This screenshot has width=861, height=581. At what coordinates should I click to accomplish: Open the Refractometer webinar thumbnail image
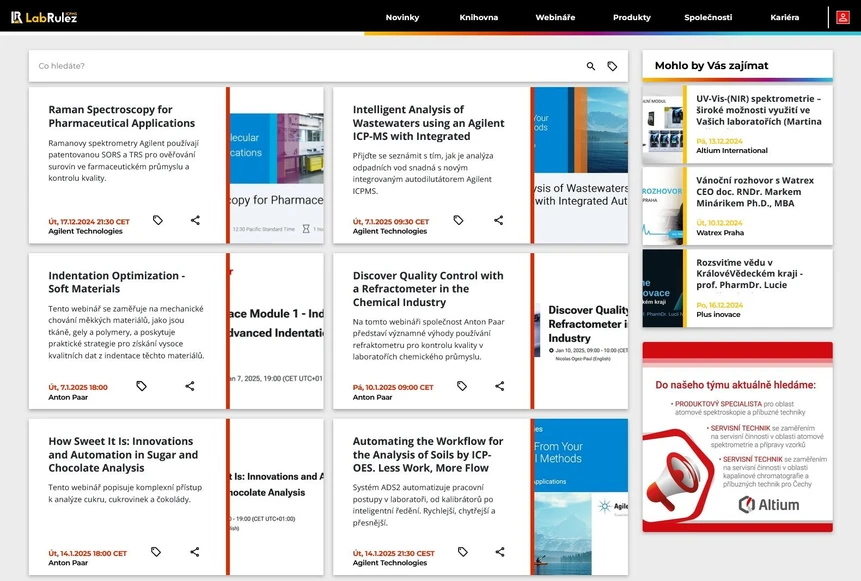(581, 331)
